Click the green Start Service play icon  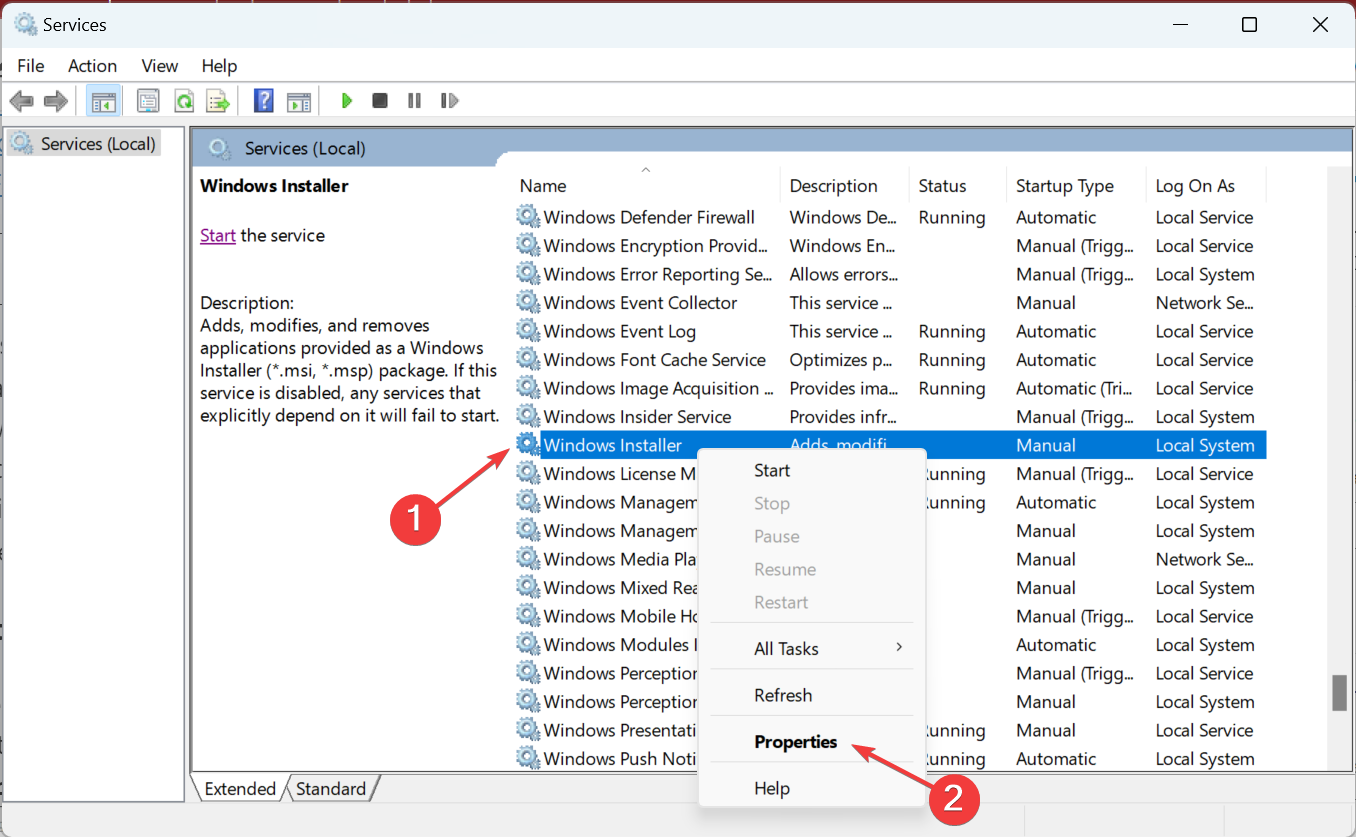point(347,101)
